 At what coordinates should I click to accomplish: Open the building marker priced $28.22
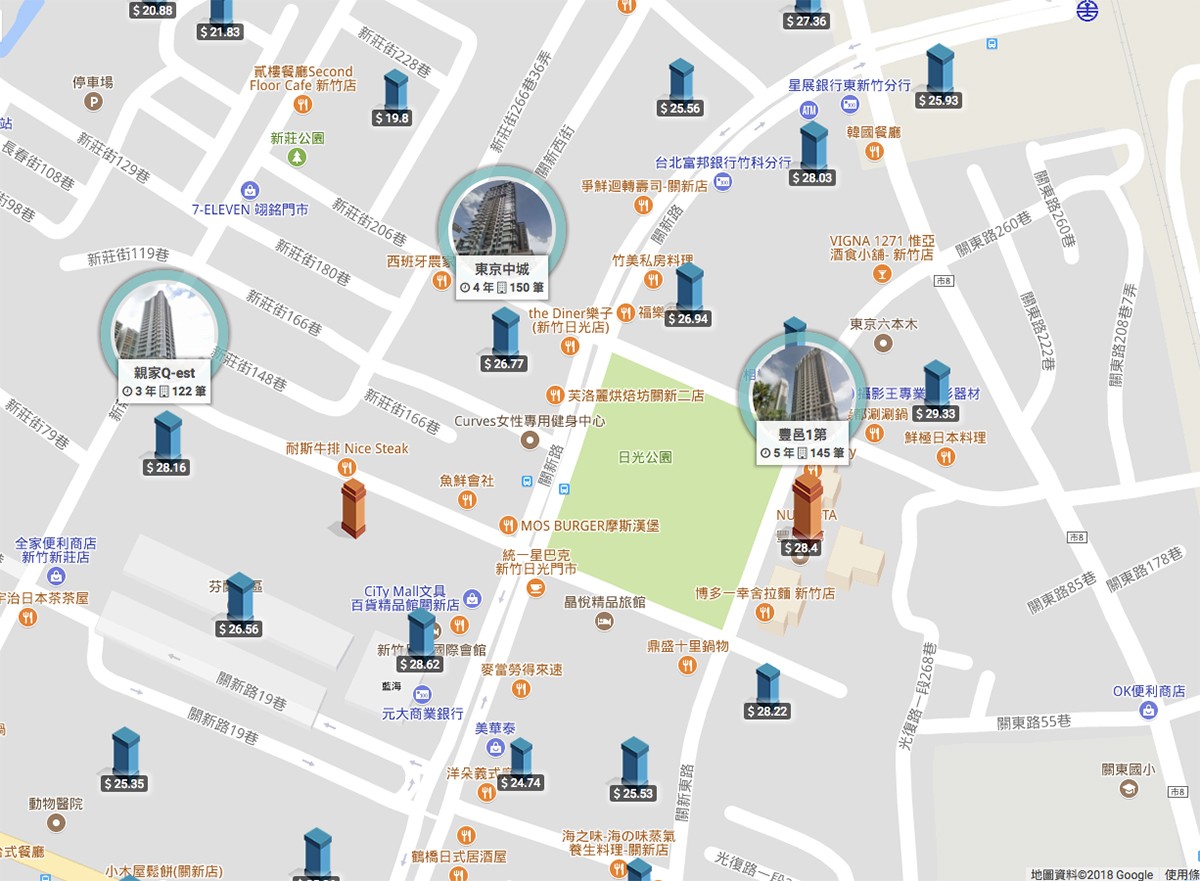pos(767,692)
